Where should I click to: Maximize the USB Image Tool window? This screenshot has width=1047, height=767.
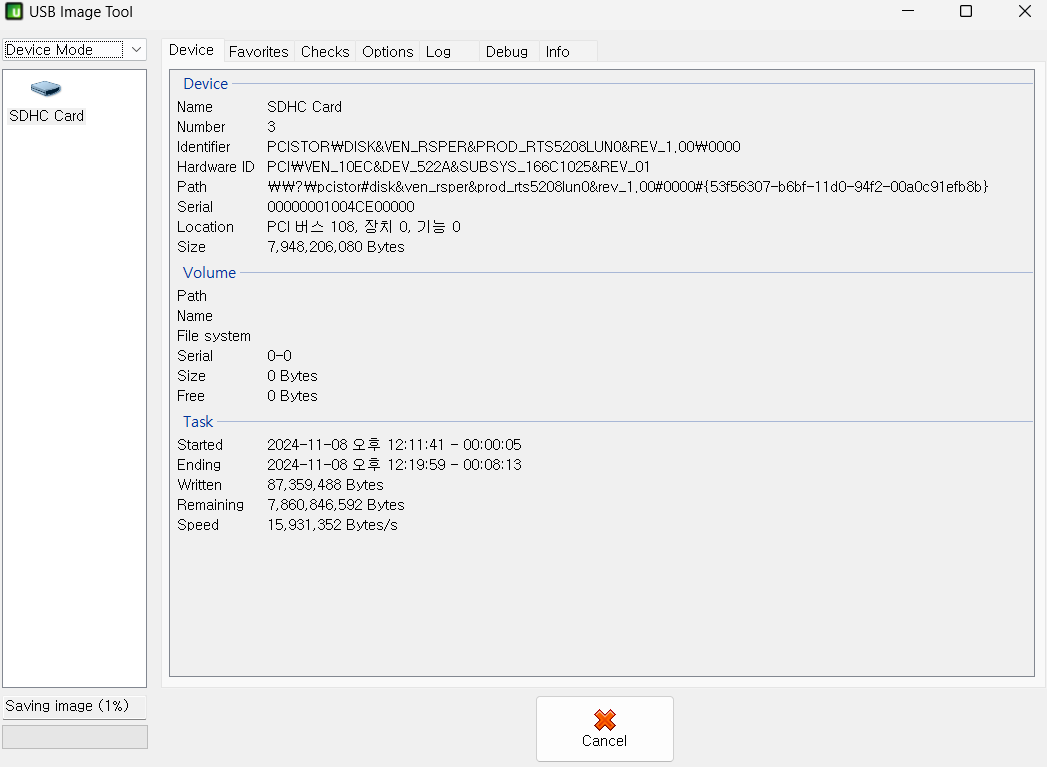coord(966,11)
